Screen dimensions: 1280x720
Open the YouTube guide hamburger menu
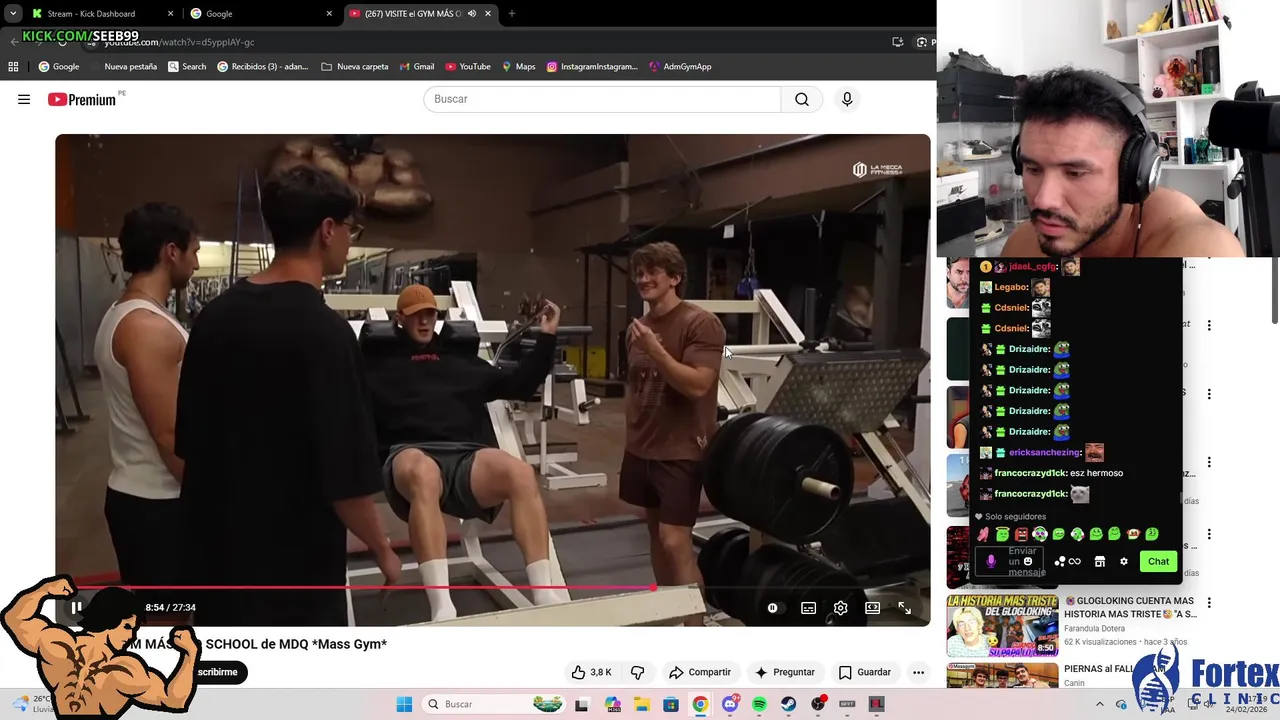[24, 99]
